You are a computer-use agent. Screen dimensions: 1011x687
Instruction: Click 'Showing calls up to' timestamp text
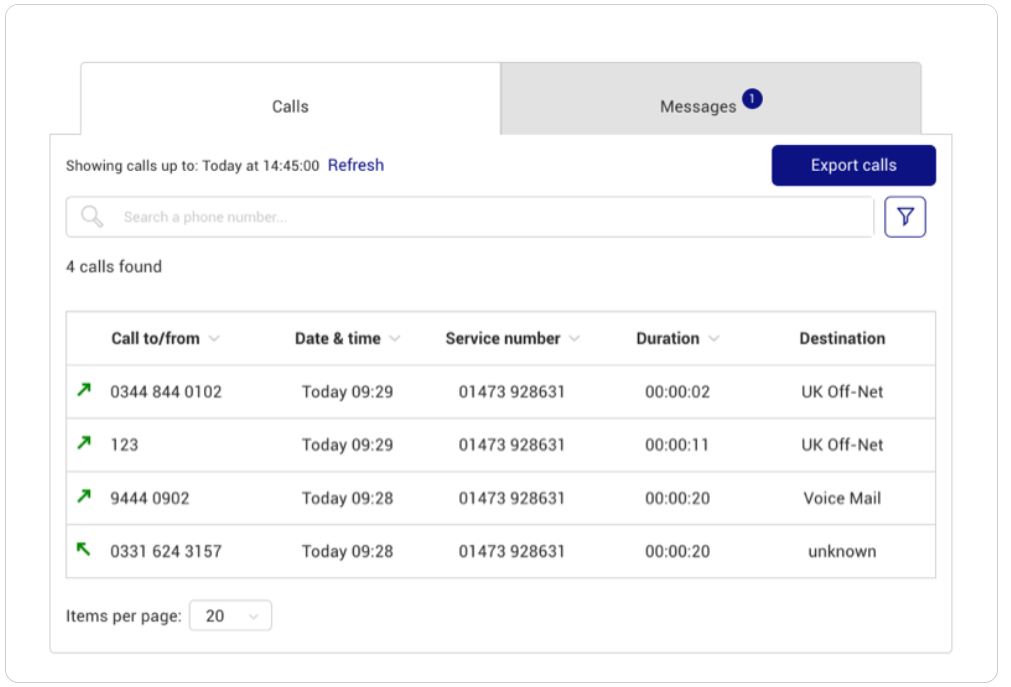[x=192, y=166]
